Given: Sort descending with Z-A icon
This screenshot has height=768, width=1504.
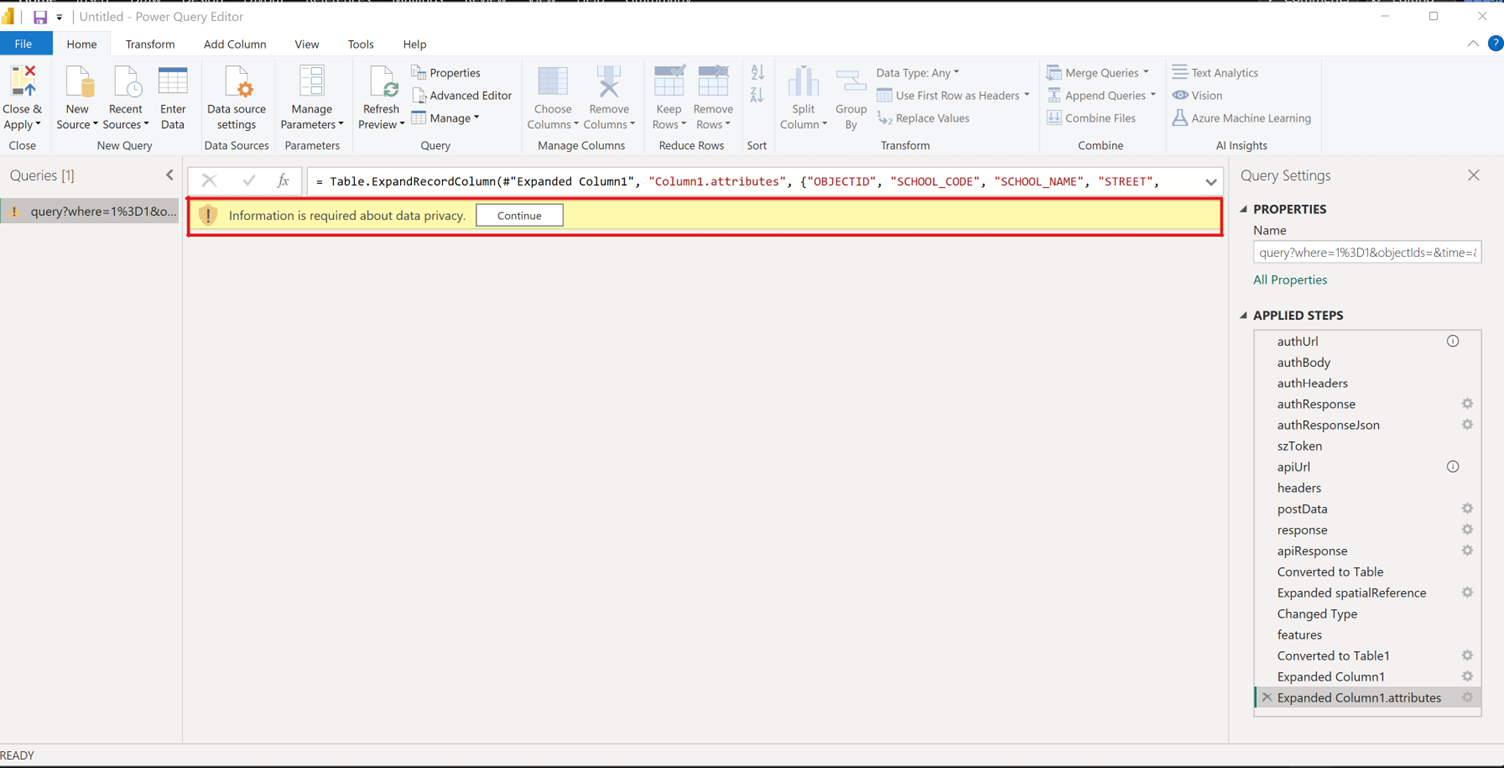Looking at the screenshot, I should [x=757, y=96].
